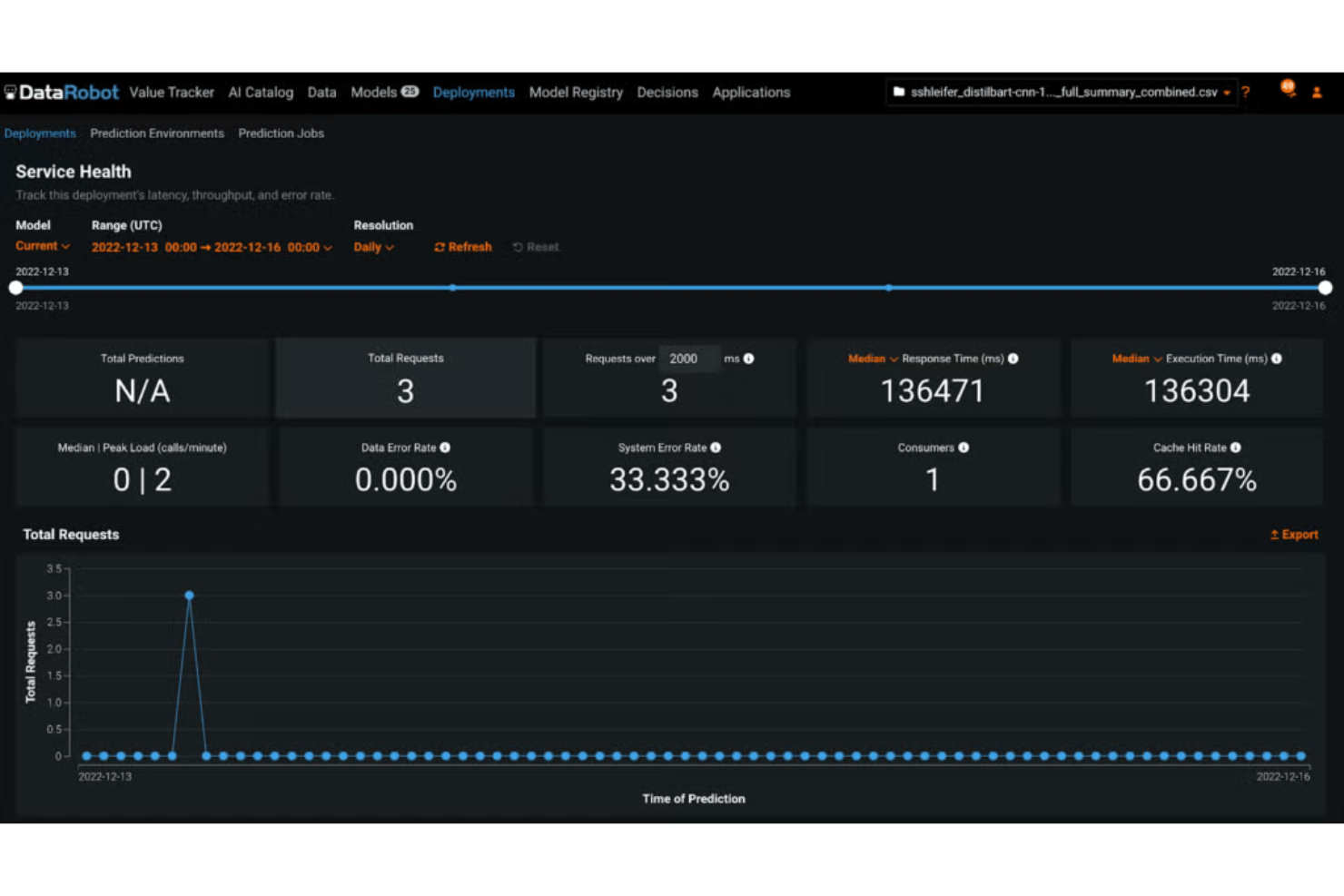Click the first middle marker on range slider
1344x896 pixels.
coord(452,288)
